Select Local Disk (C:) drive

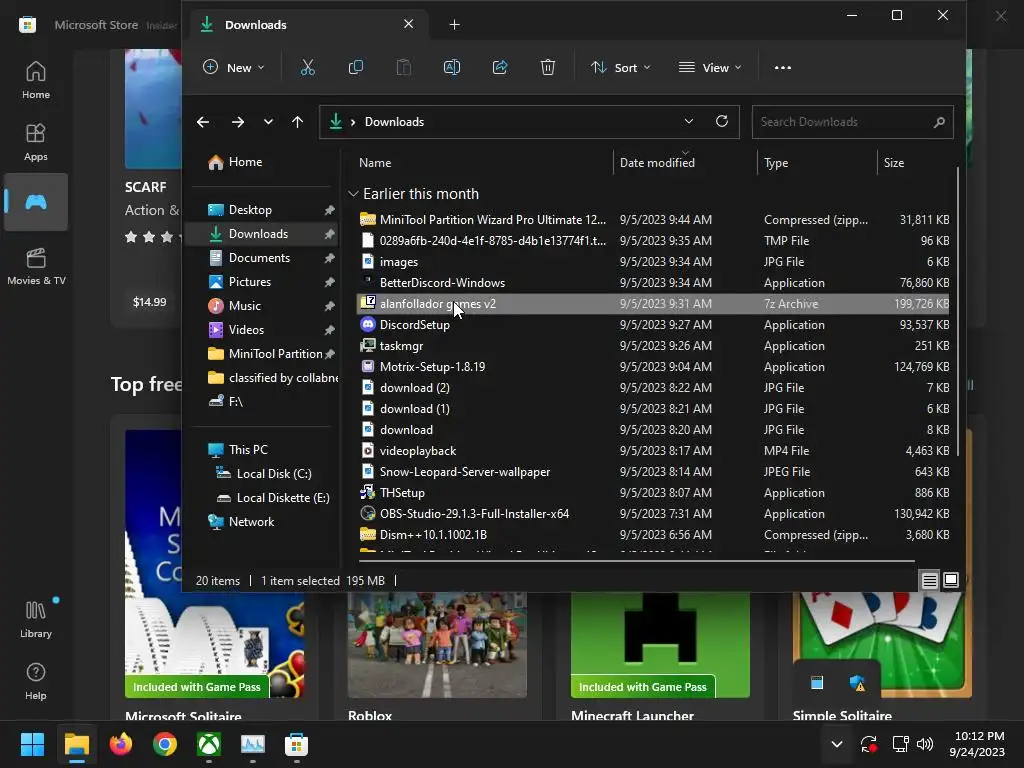[x=274, y=473]
